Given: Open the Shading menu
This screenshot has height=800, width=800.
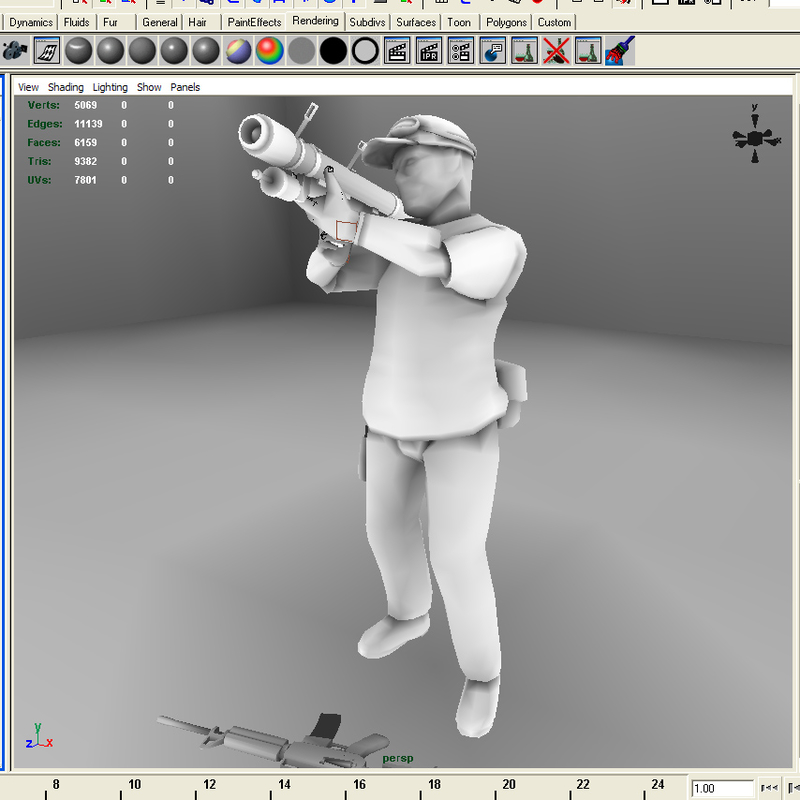Looking at the screenshot, I should point(65,87).
